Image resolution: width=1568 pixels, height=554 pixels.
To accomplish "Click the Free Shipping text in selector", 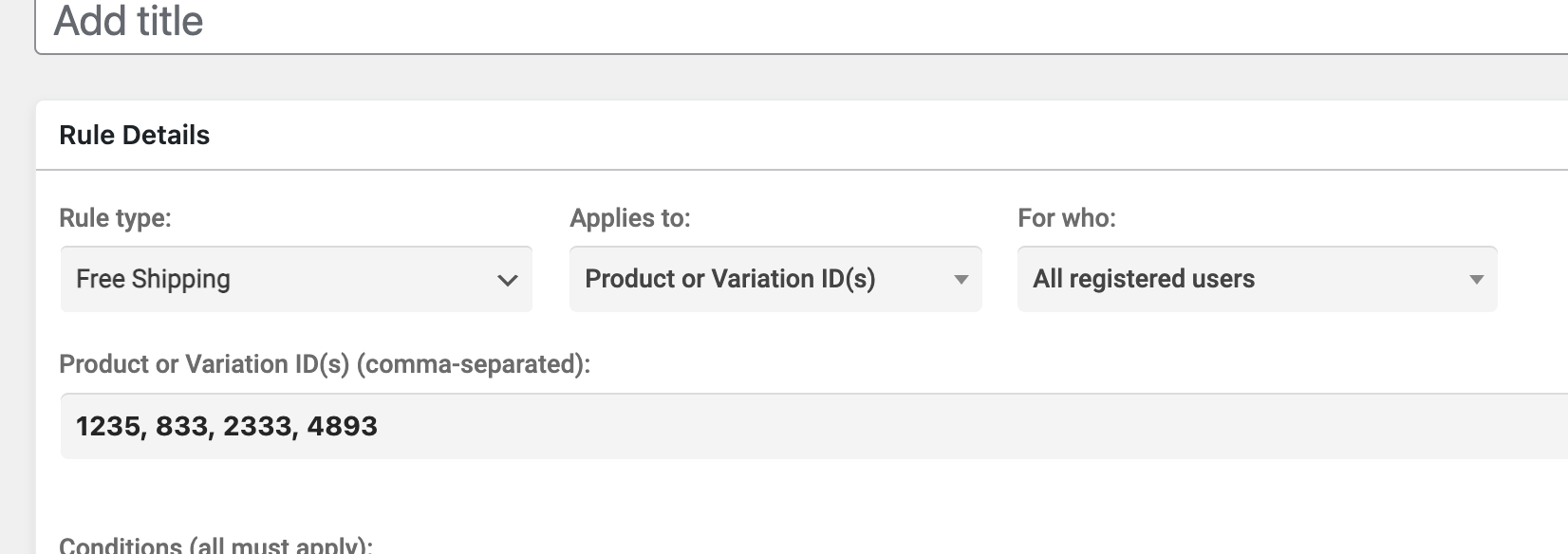I will point(153,279).
